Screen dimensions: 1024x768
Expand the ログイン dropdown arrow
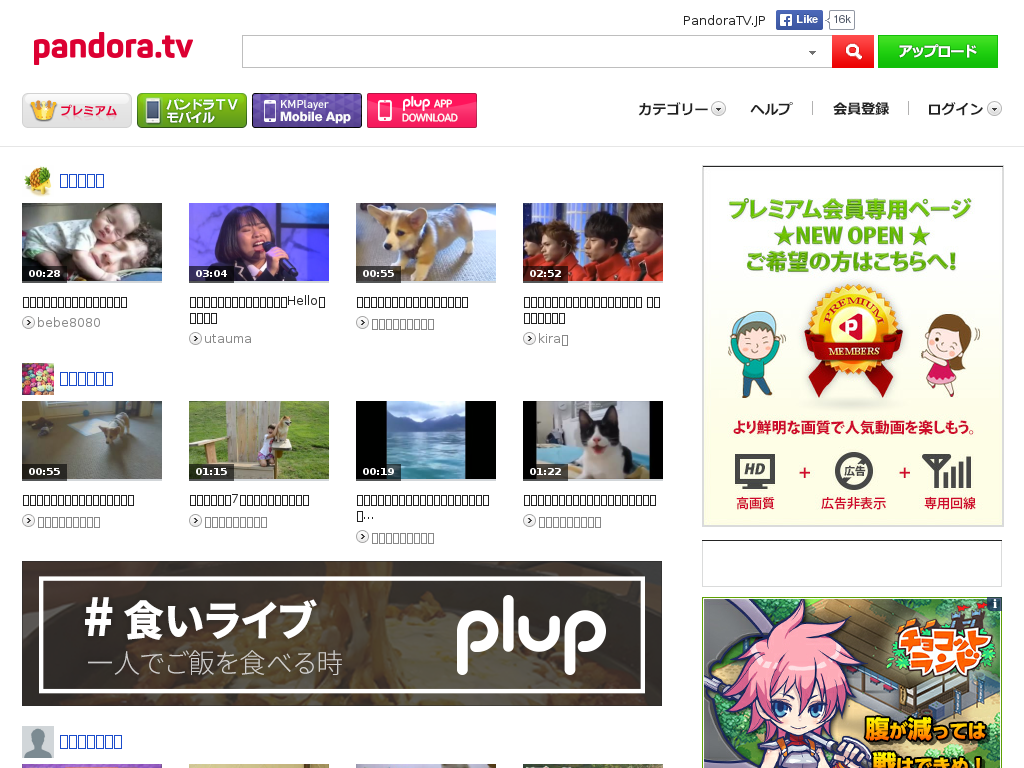pyautogui.click(x=994, y=109)
